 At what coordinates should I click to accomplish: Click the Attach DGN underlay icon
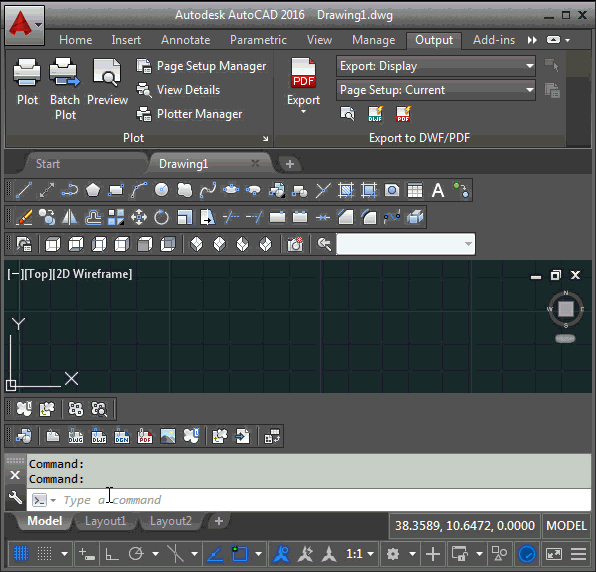122,436
